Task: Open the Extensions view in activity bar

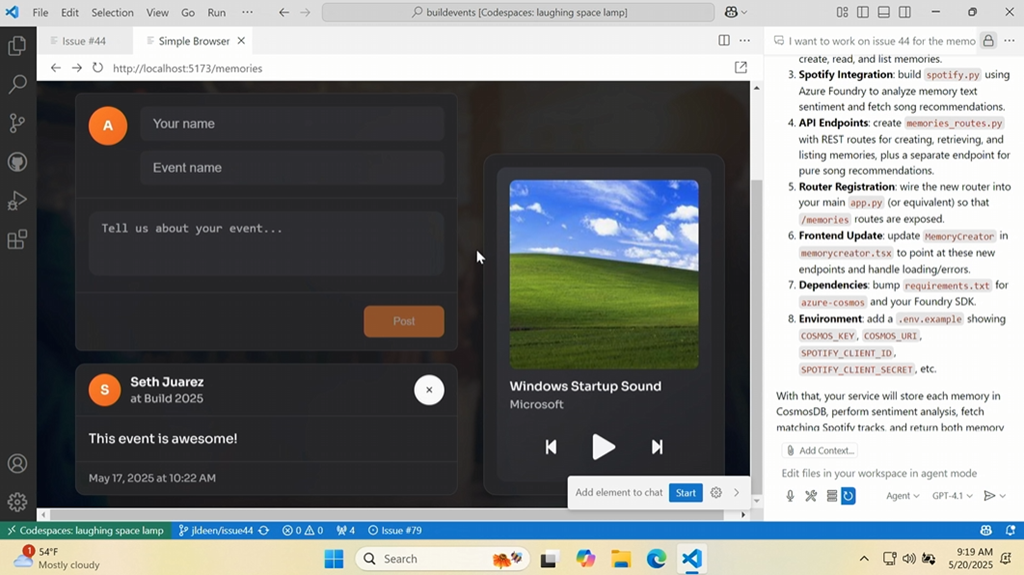Action: click(x=17, y=240)
